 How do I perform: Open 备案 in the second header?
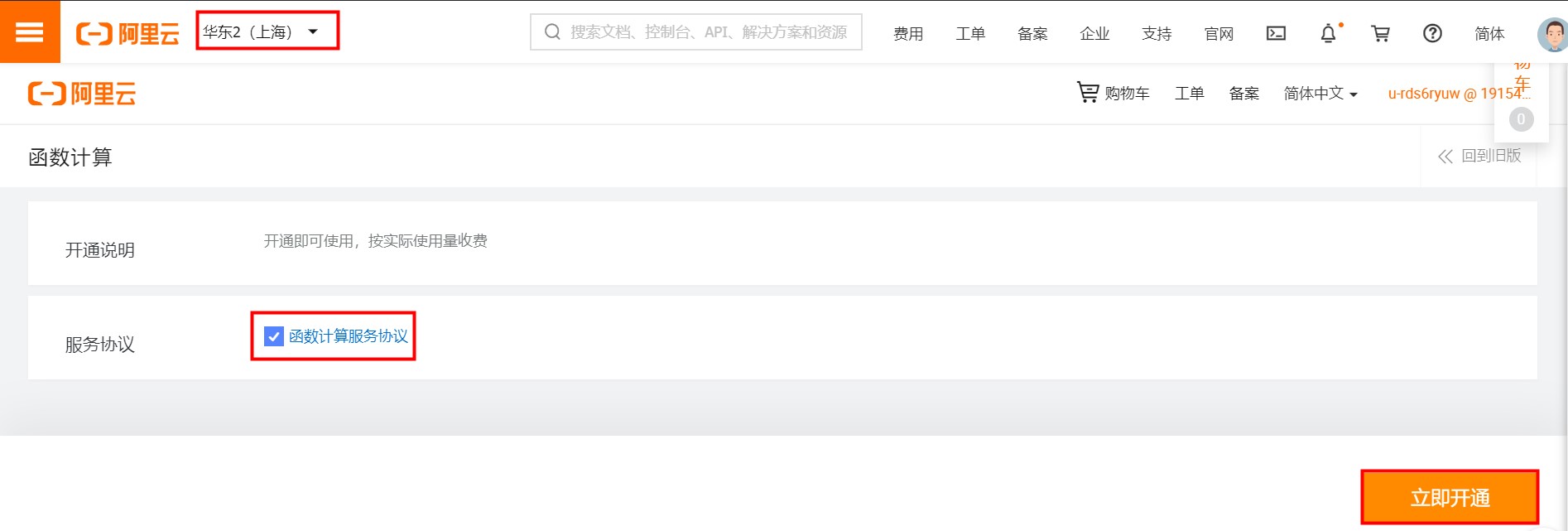(x=1243, y=94)
